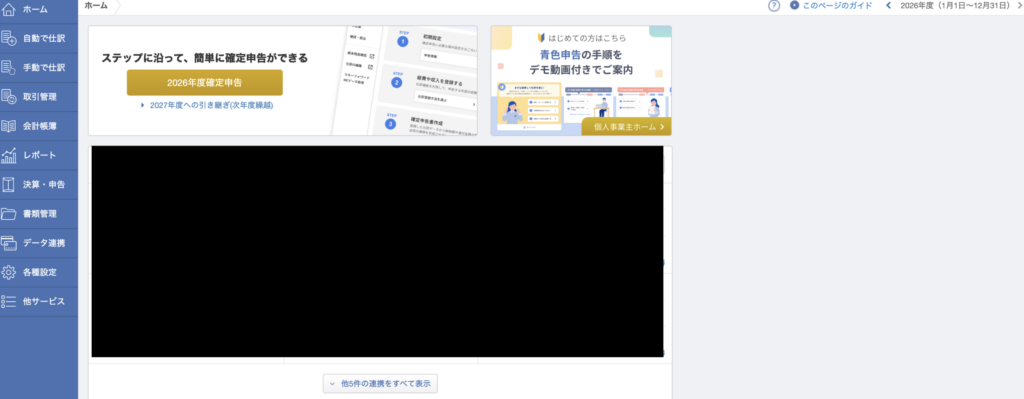Click the 2026年度確定申告 gold button
This screenshot has height=399, width=1024.
[x=204, y=83]
